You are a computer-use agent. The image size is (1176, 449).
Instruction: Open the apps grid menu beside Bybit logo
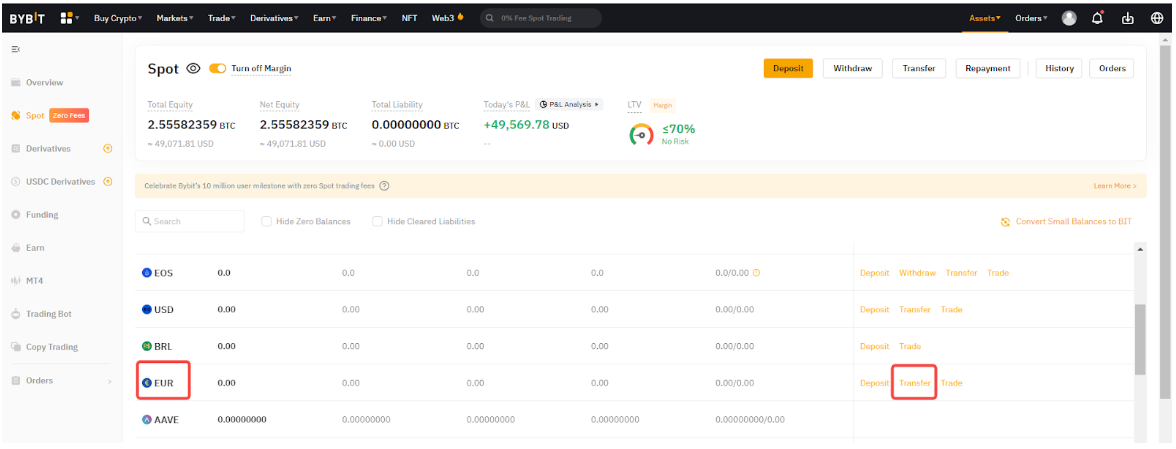67,18
